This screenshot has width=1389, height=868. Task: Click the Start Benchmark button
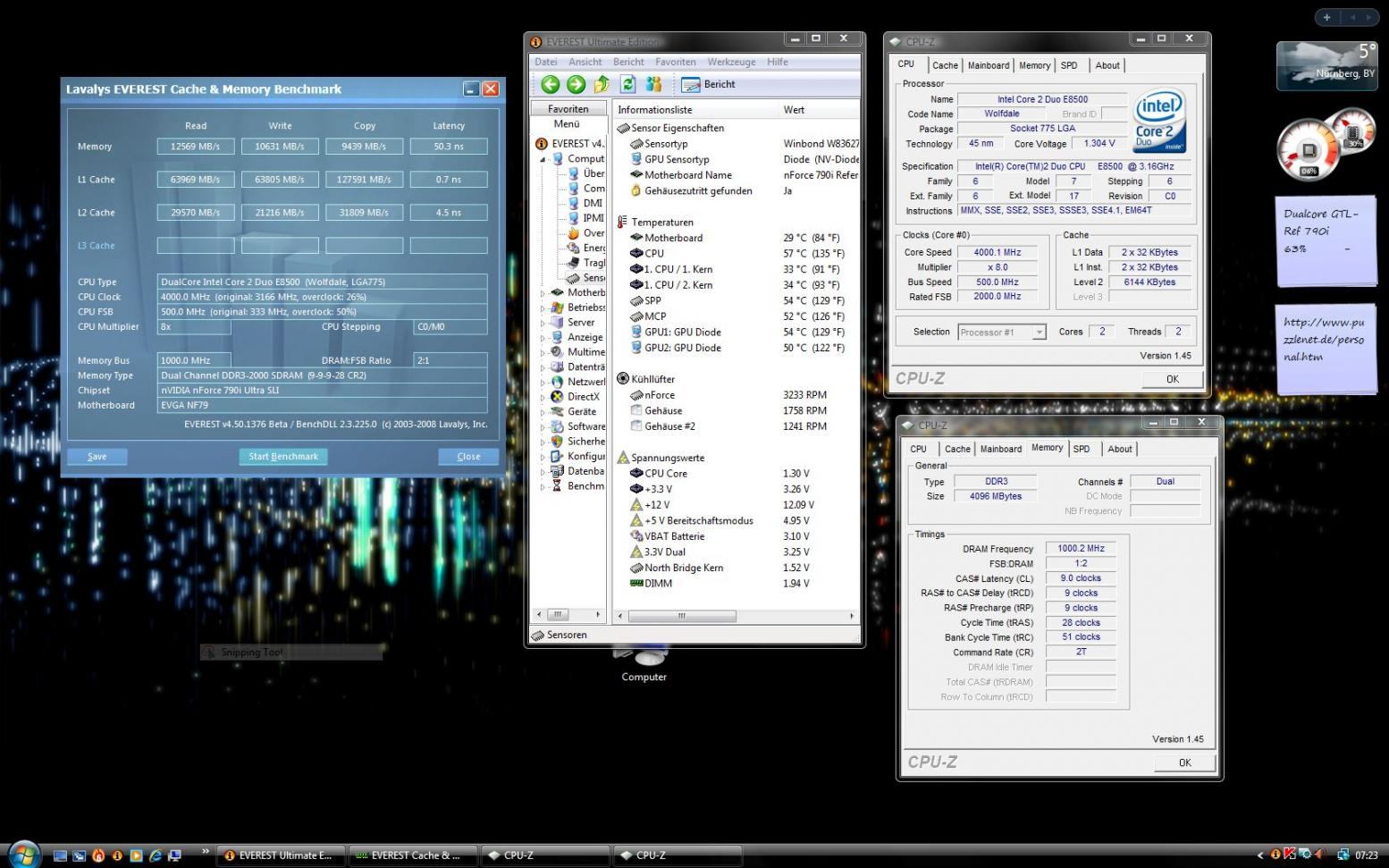(283, 456)
